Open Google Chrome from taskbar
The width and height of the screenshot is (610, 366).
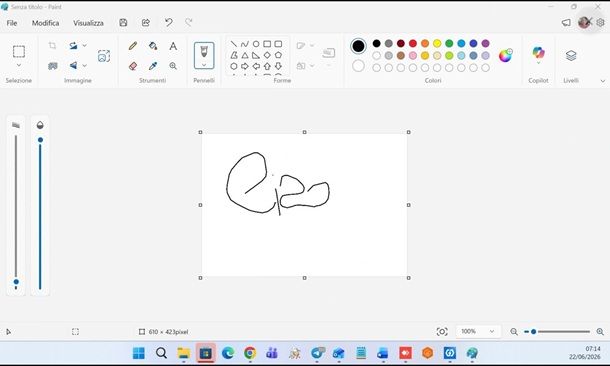(x=250, y=353)
